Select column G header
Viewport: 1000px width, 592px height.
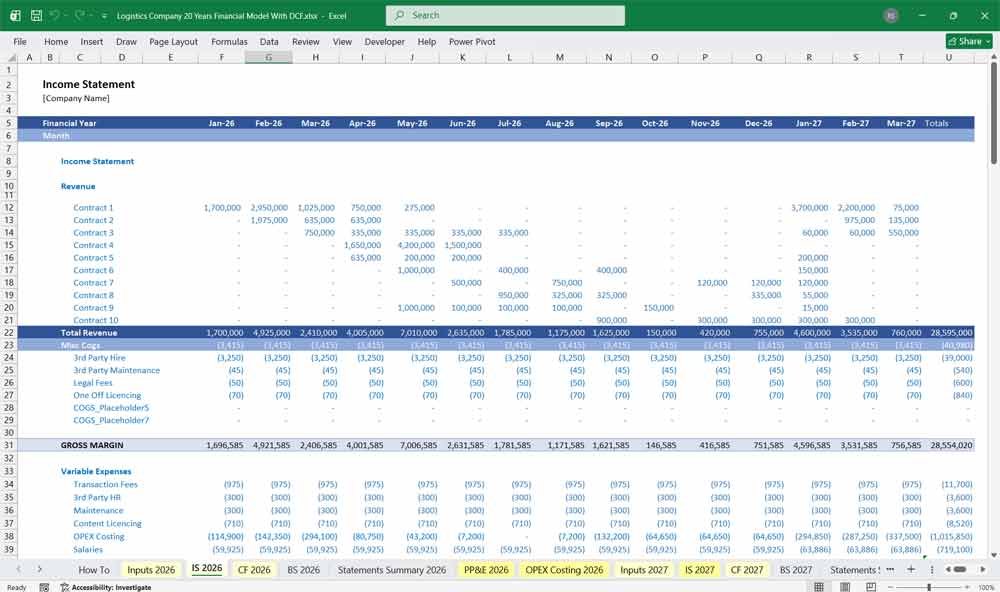point(268,57)
